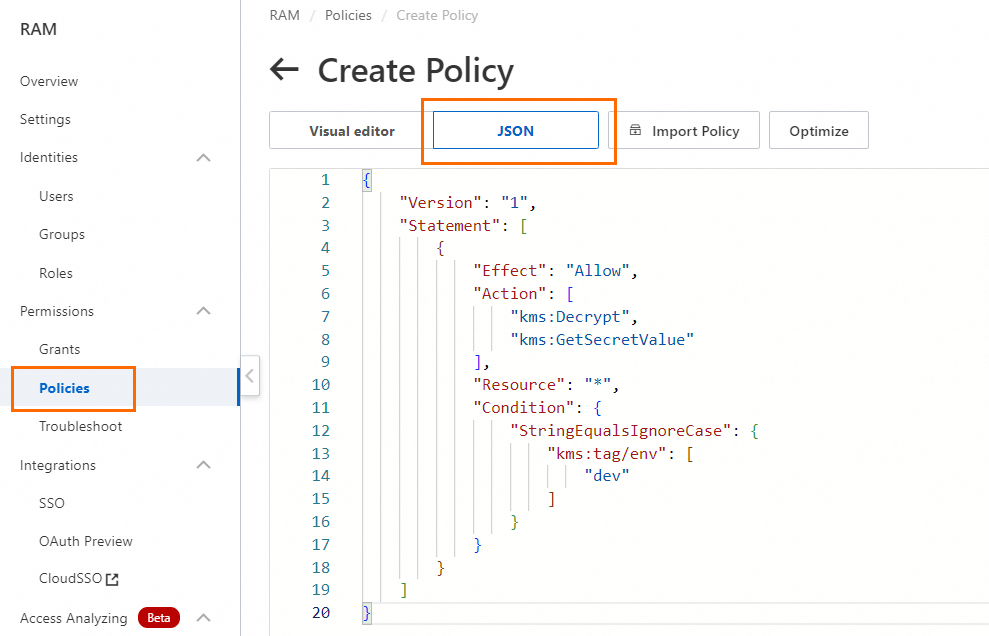Select the JSON editor tab
Image resolution: width=989 pixels, height=636 pixels.
tap(515, 131)
